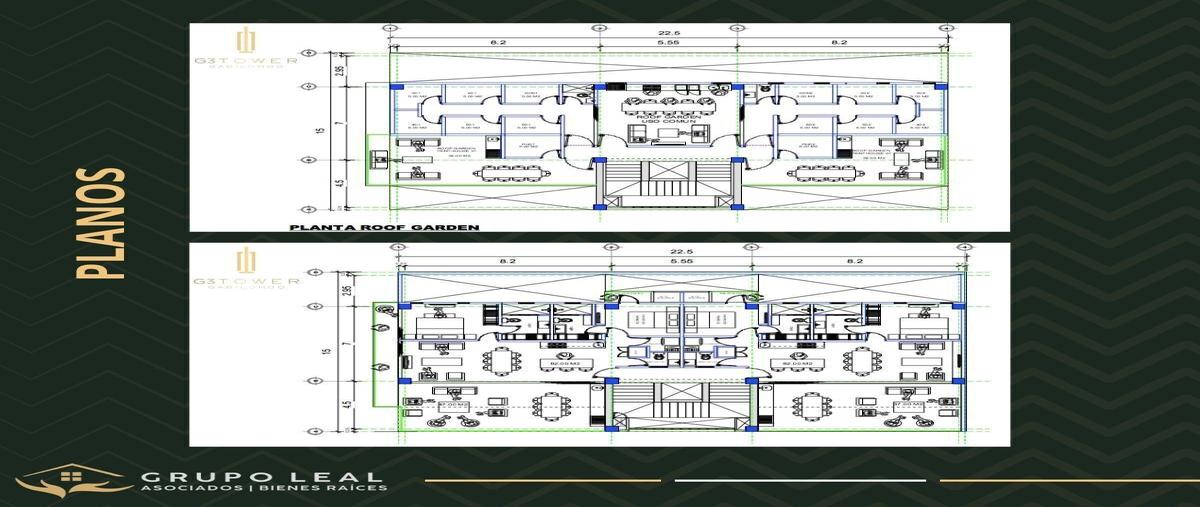Select the staircase in the roof garden plan
1200x507 pixels.
tap(667, 182)
